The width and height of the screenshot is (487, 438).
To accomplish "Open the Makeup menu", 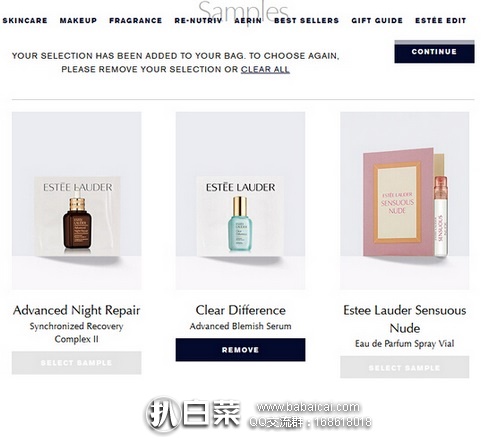I will [78, 21].
